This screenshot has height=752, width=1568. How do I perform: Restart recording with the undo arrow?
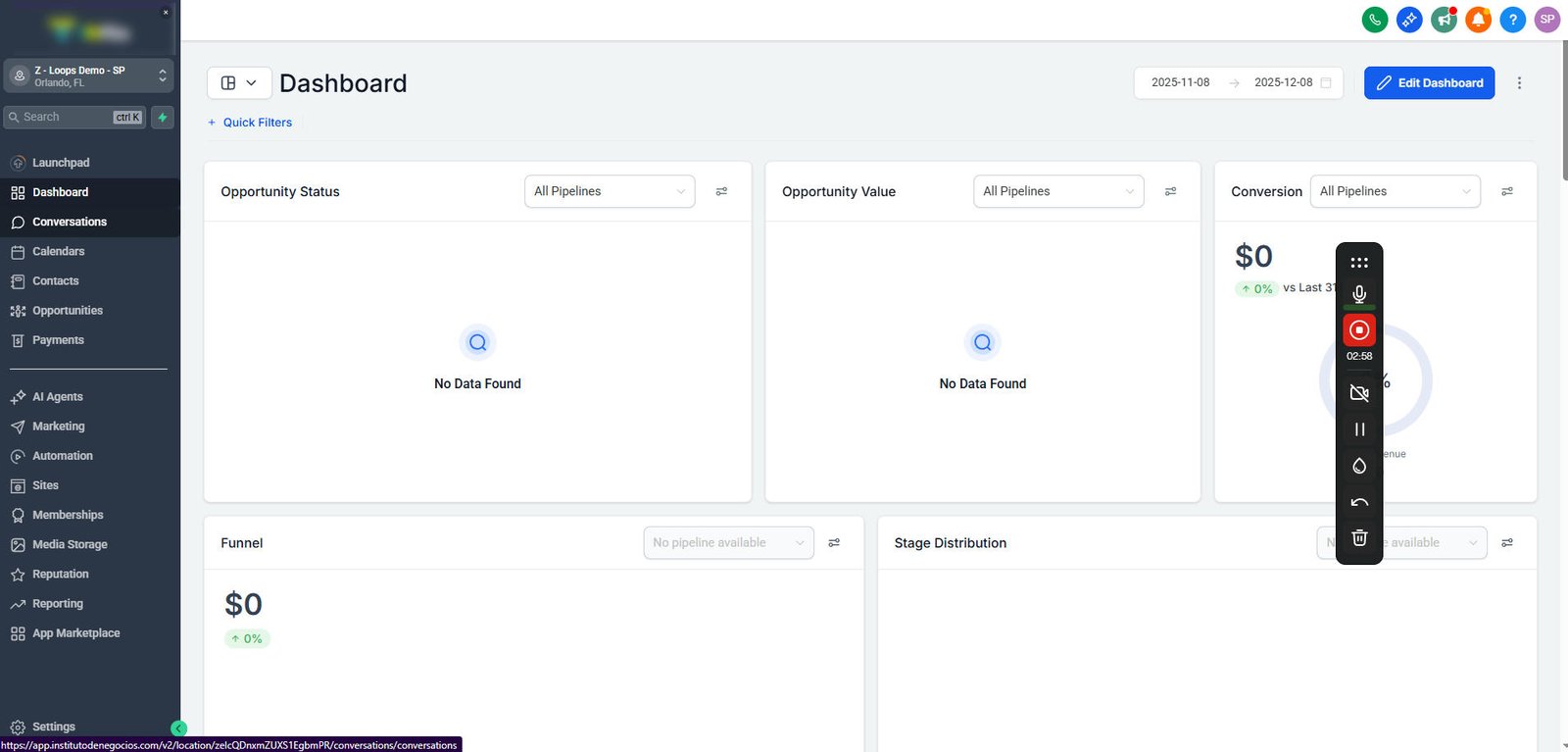coord(1359,502)
